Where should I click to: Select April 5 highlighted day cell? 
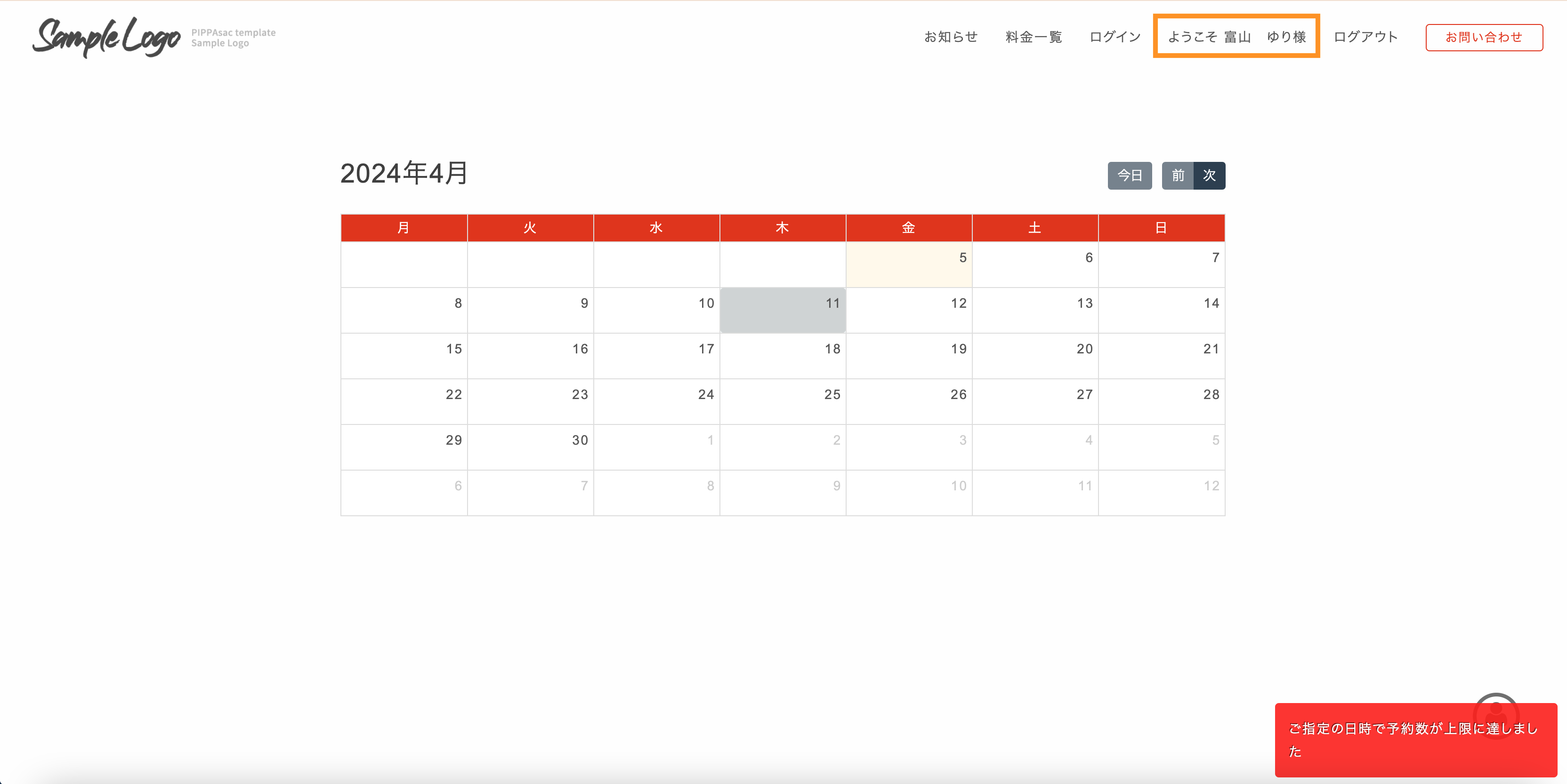908,264
